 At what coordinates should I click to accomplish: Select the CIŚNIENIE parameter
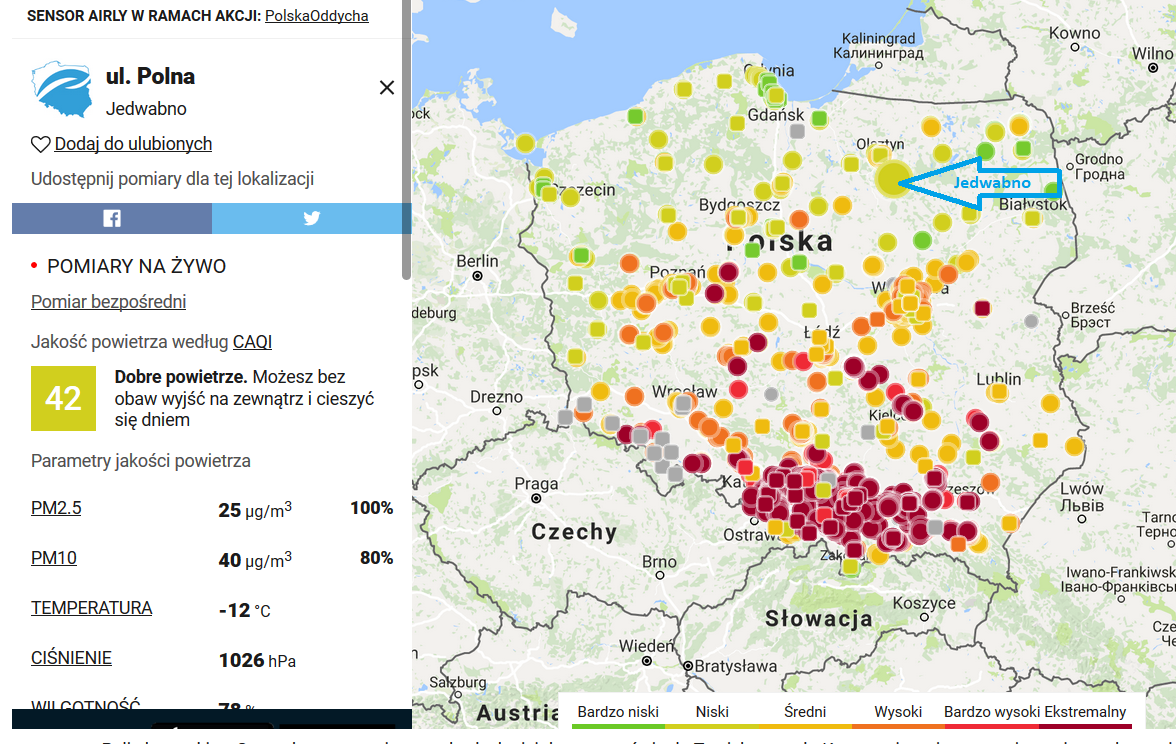(x=71, y=658)
